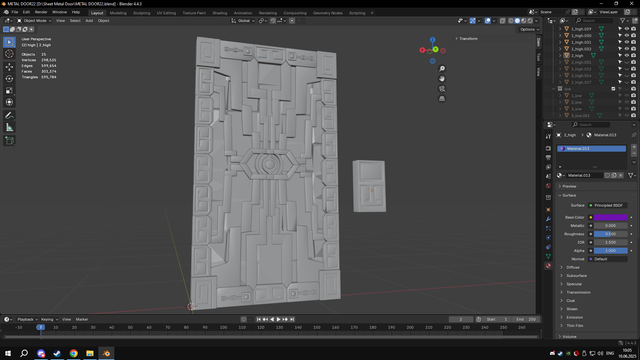The image size is (640, 360).
Task: Open the Object properties tab
Action: coord(548,210)
